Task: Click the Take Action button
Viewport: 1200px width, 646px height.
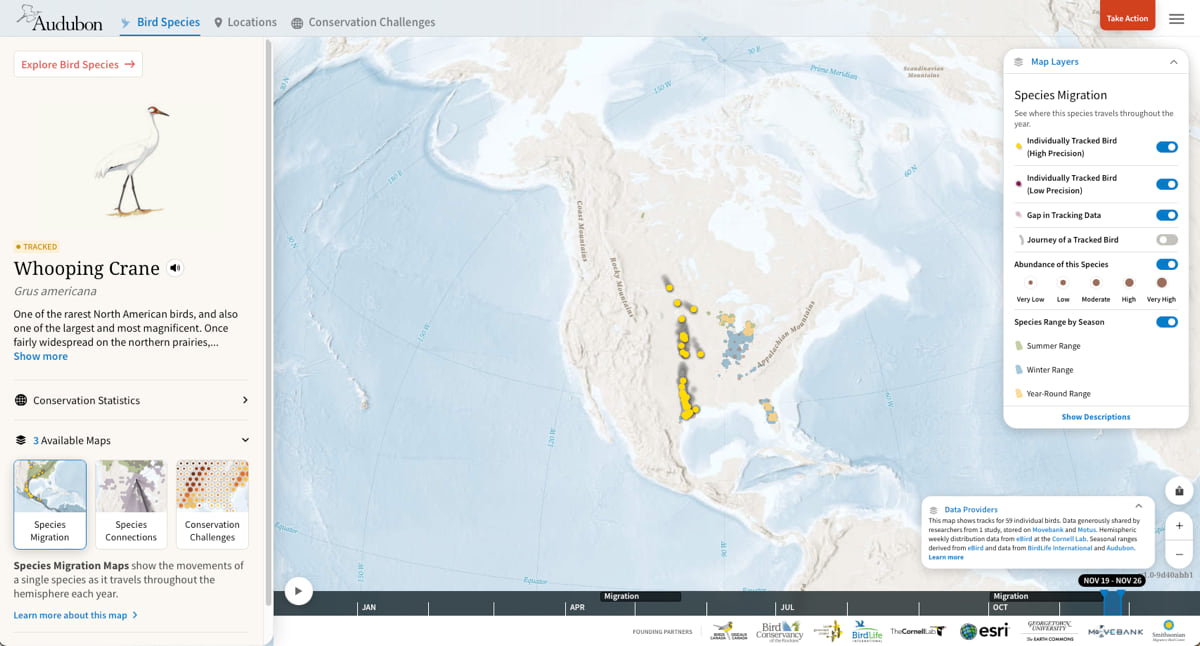Action: [x=1127, y=17]
